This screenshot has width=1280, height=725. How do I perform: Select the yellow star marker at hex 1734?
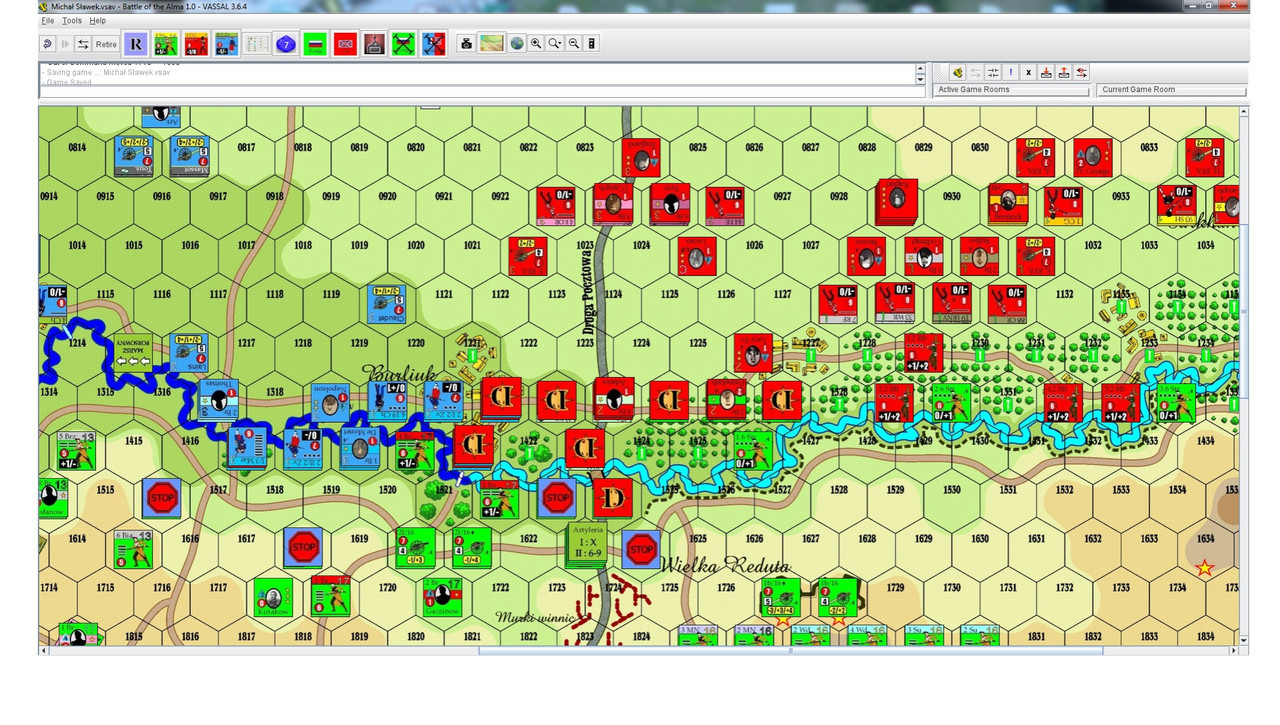tap(1205, 568)
